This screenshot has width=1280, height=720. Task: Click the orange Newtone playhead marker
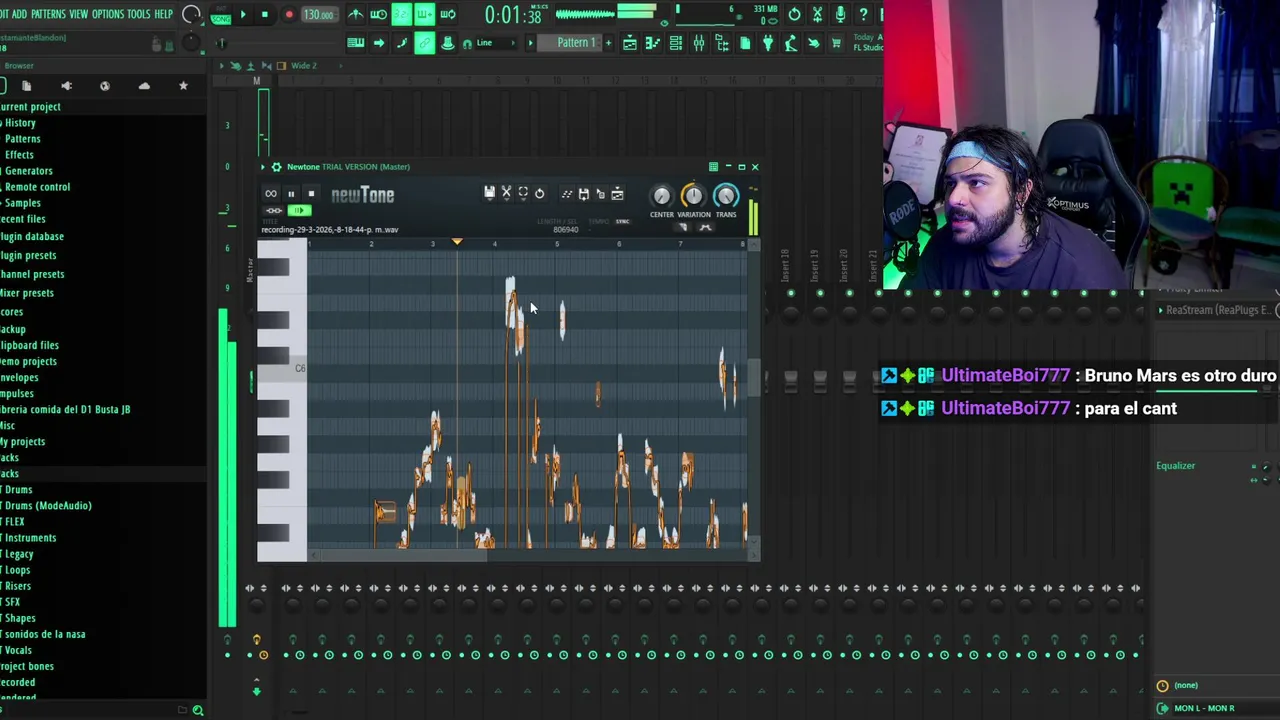pos(457,242)
